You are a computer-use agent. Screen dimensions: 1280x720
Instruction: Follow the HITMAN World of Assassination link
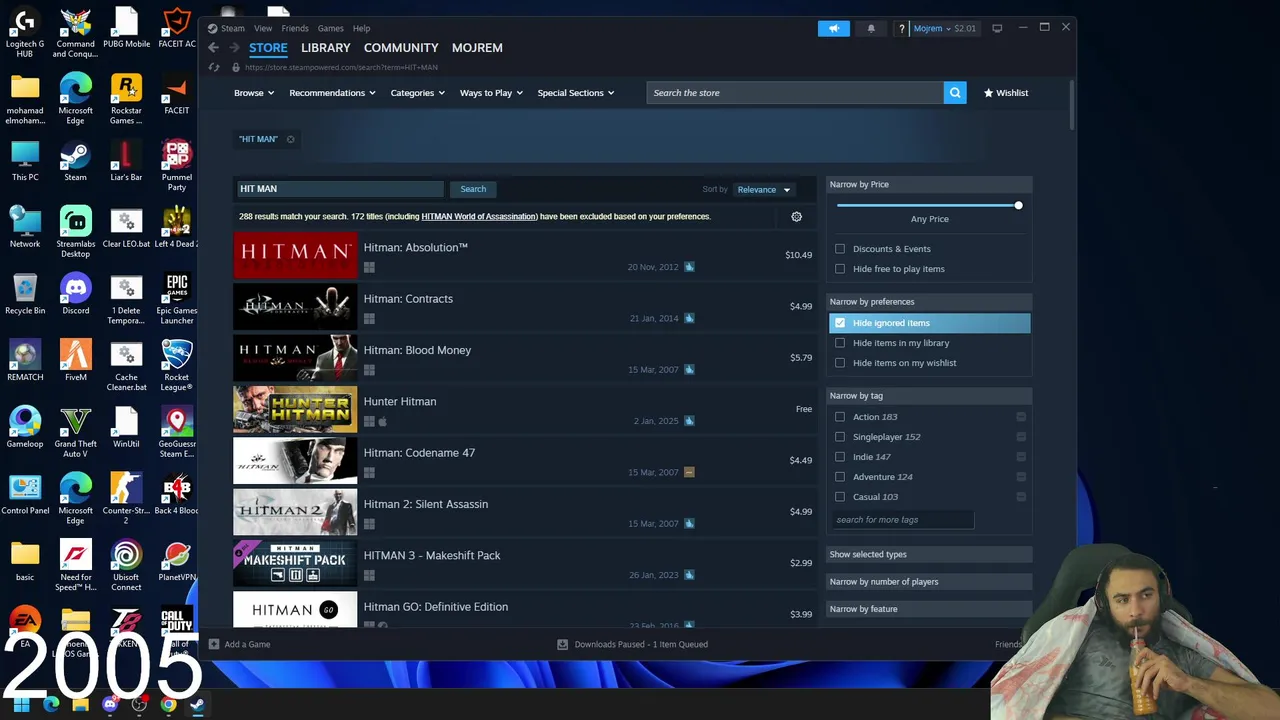(479, 216)
